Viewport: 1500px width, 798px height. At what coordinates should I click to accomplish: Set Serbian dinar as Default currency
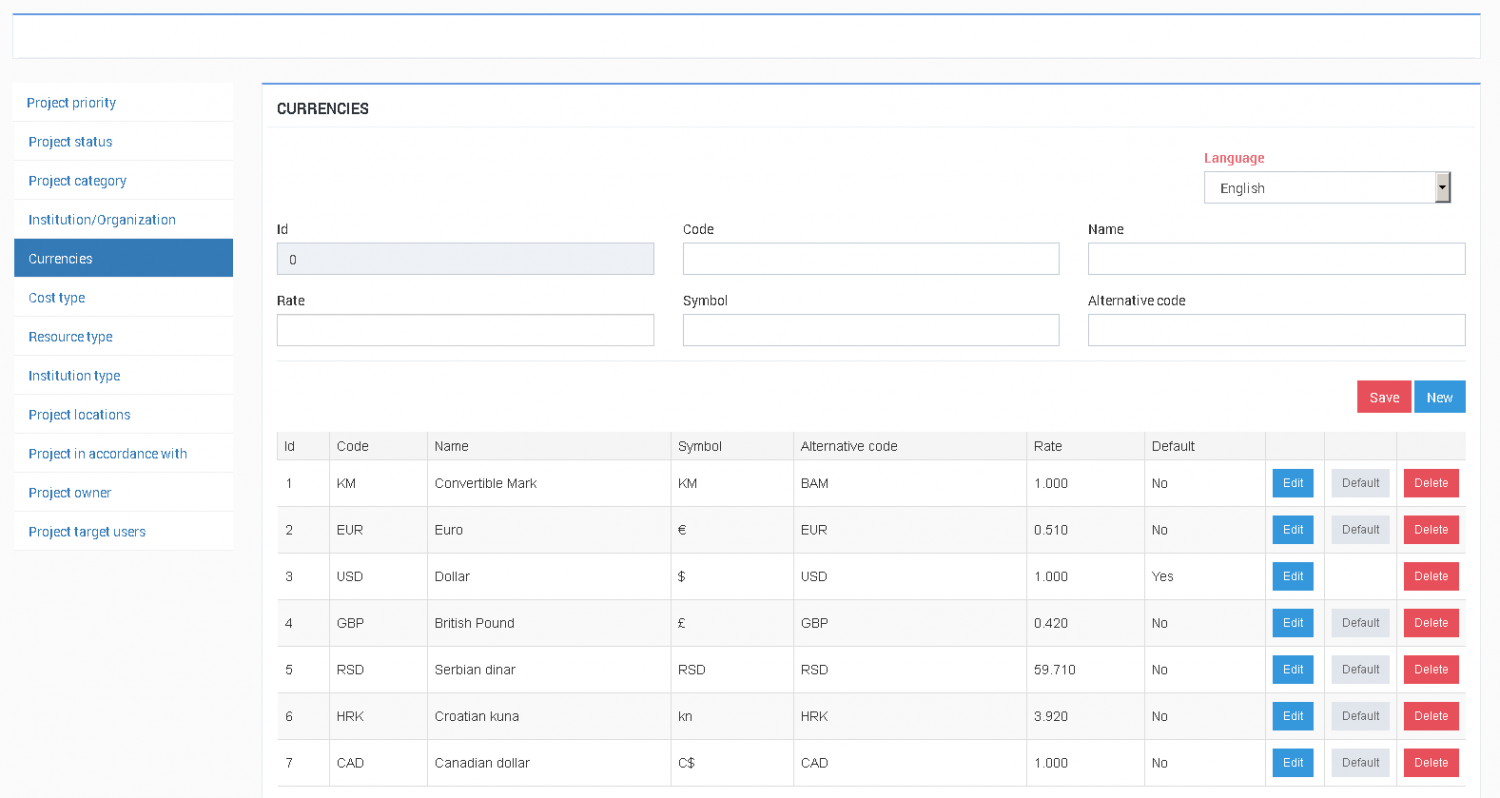(1359, 669)
